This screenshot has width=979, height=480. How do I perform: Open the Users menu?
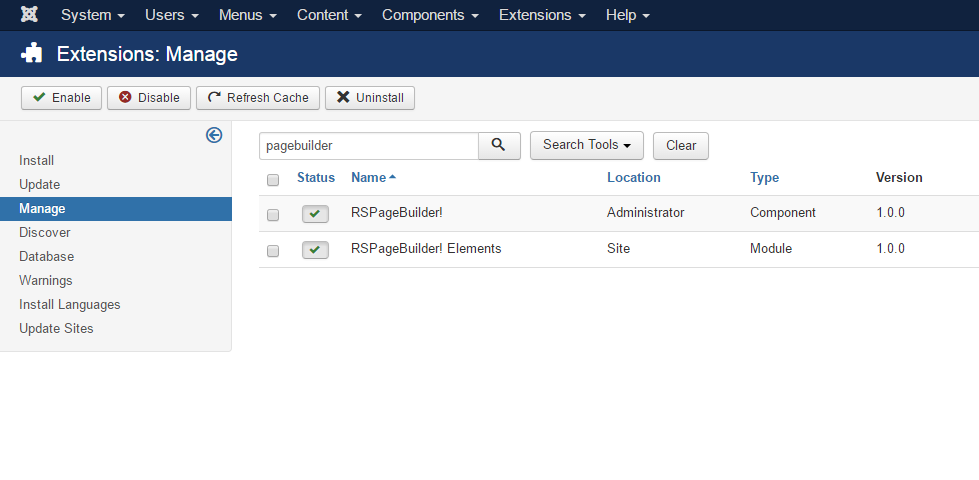click(x=172, y=15)
